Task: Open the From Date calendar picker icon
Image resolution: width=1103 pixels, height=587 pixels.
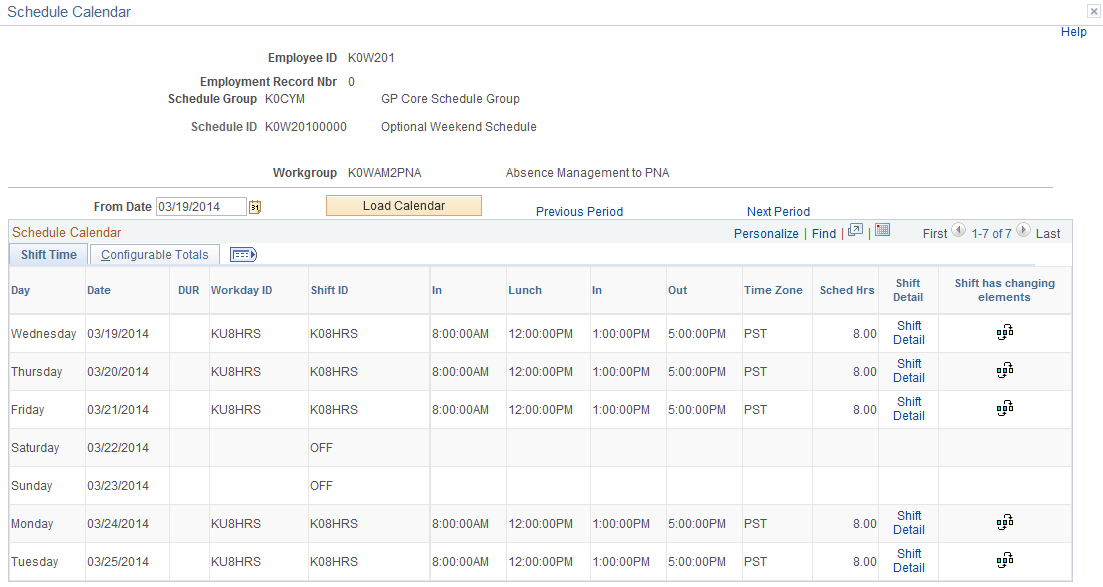Action: click(255, 207)
